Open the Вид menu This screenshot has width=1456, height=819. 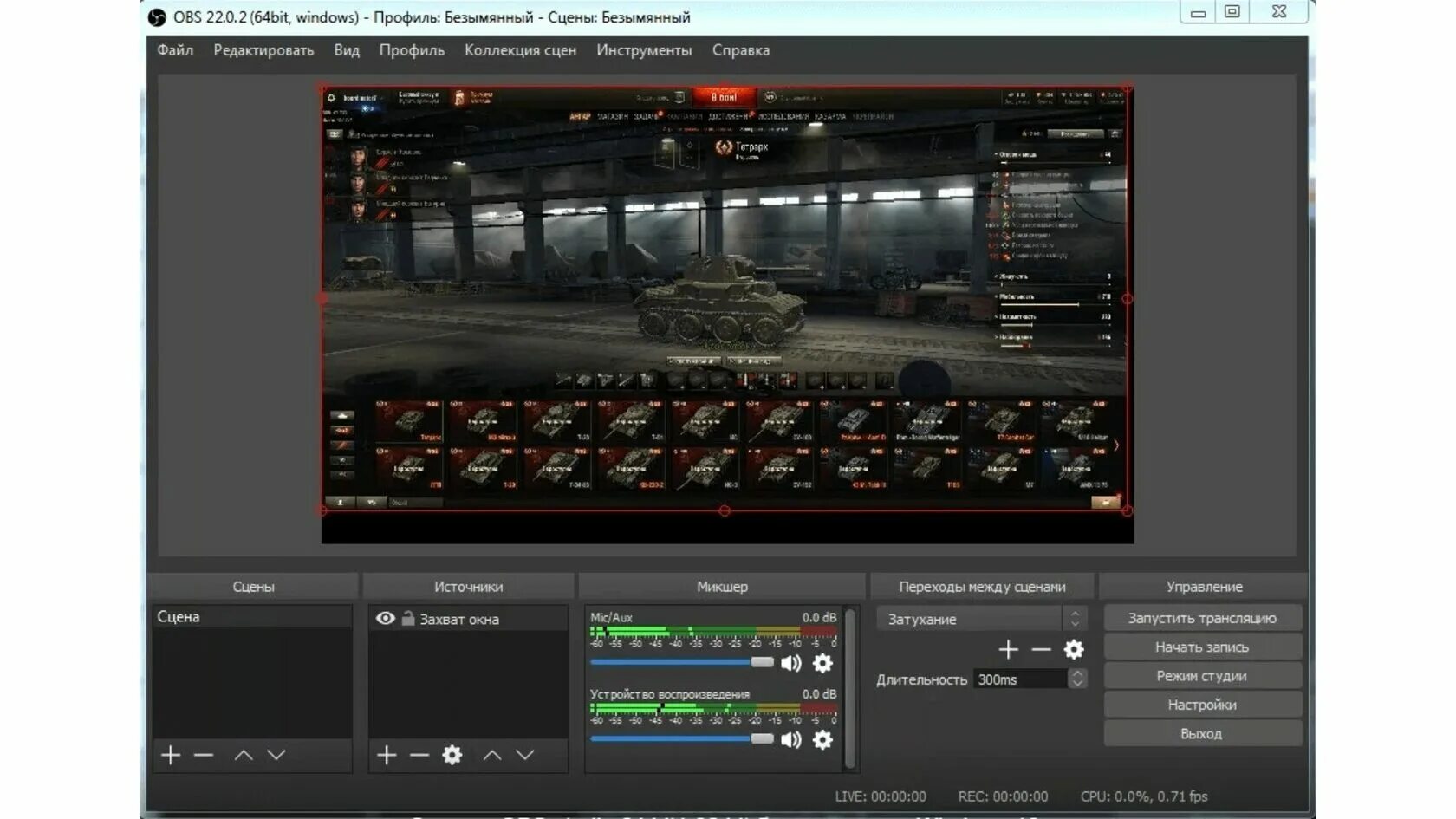point(347,50)
